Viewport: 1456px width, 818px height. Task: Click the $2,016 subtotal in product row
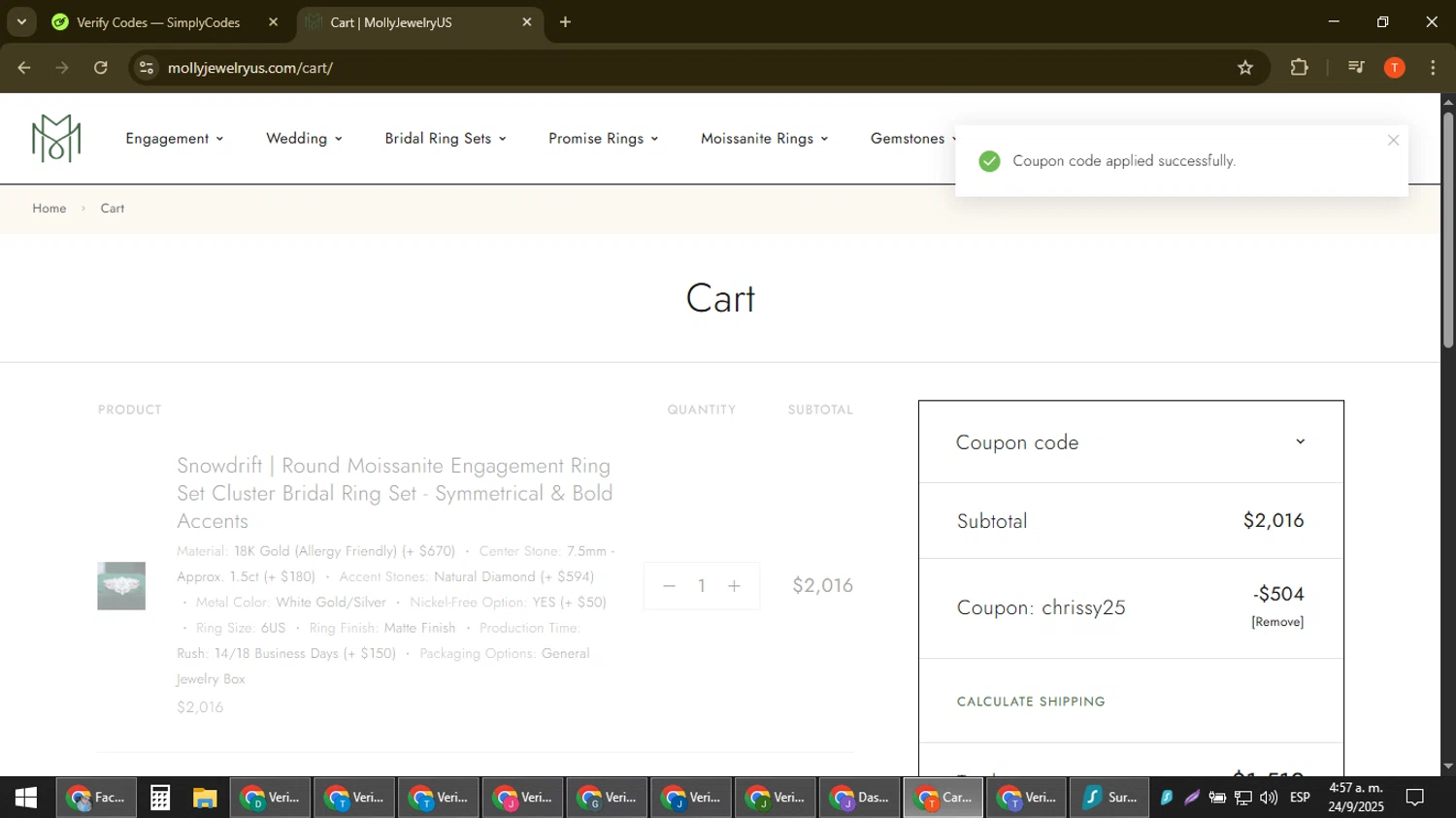click(823, 585)
